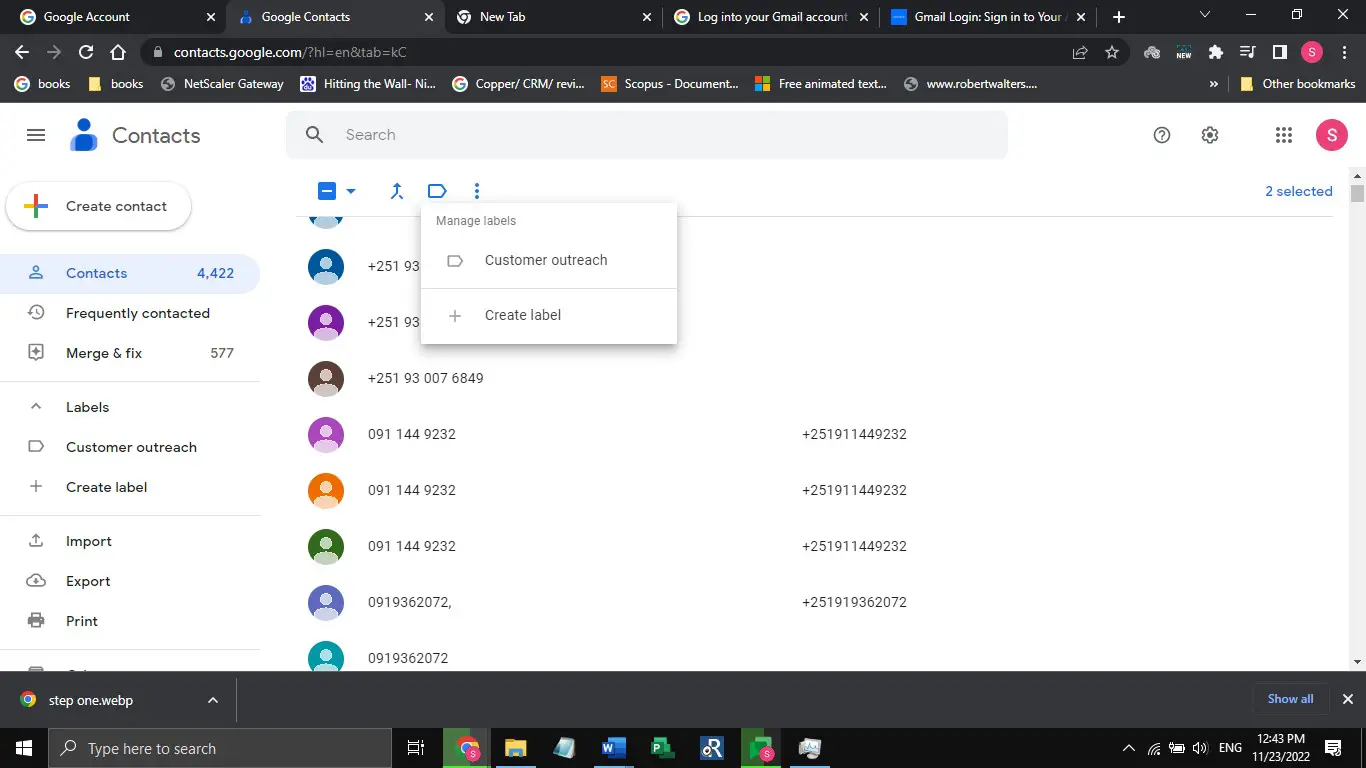Toggle the hamburger main menu
The height and width of the screenshot is (768, 1366).
tap(36, 135)
